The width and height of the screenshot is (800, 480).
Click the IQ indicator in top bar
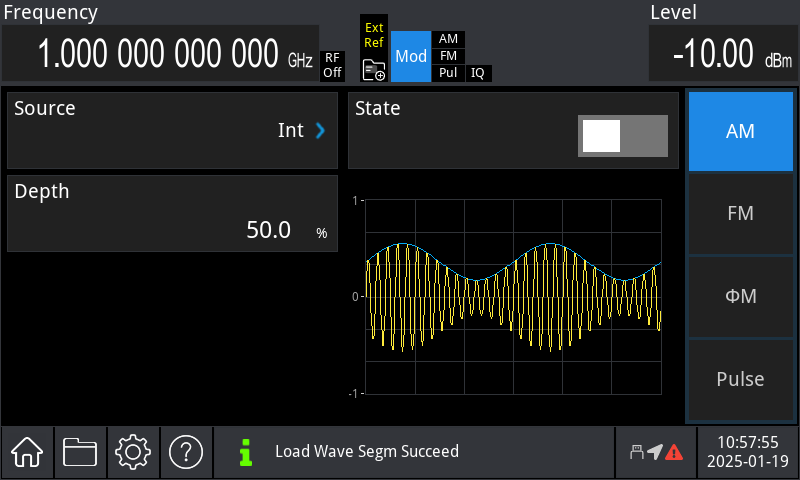[478, 73]
